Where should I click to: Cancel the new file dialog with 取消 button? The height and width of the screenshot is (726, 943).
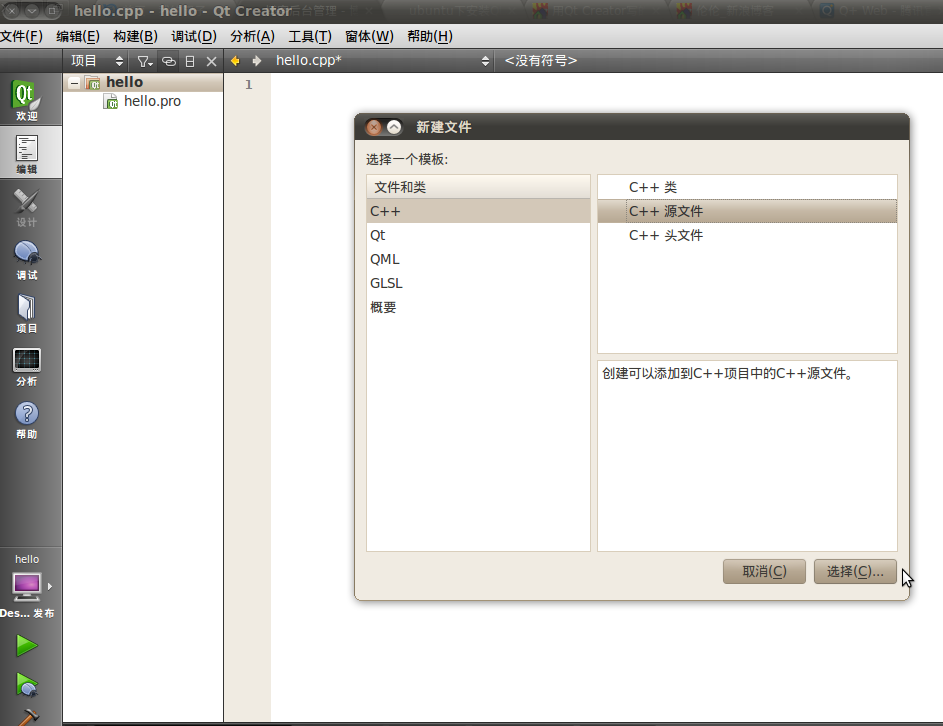[764, 571]
